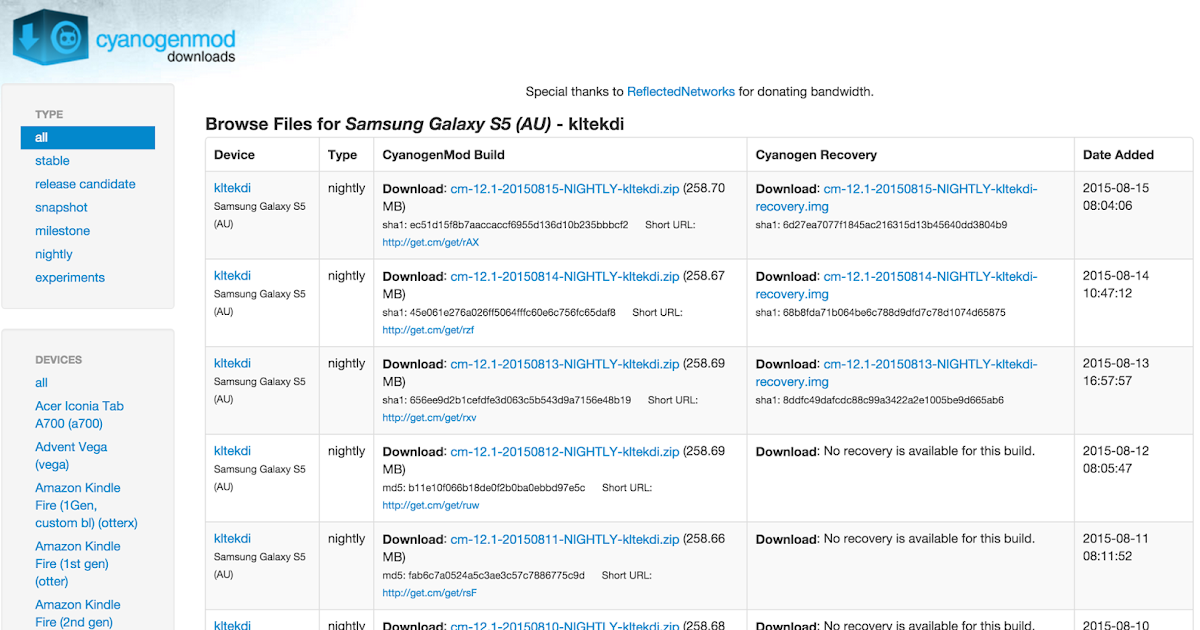Click kltekdi device link in 2015-08-14 row
This screenshot has width=1200, height=630.
pyautogui.click(x=232, y=276)
